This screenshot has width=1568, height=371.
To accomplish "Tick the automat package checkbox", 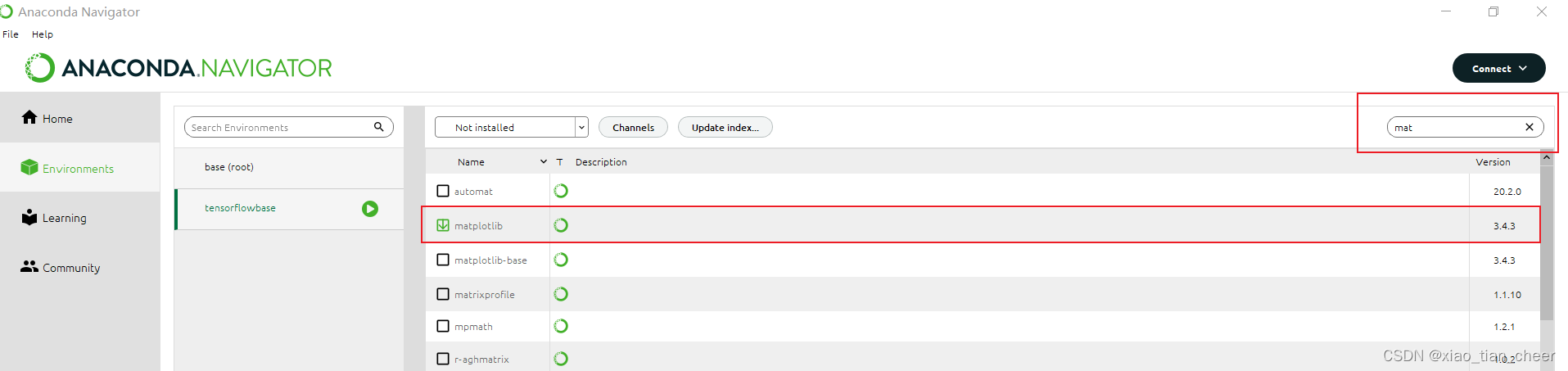I will click(443, 191).
